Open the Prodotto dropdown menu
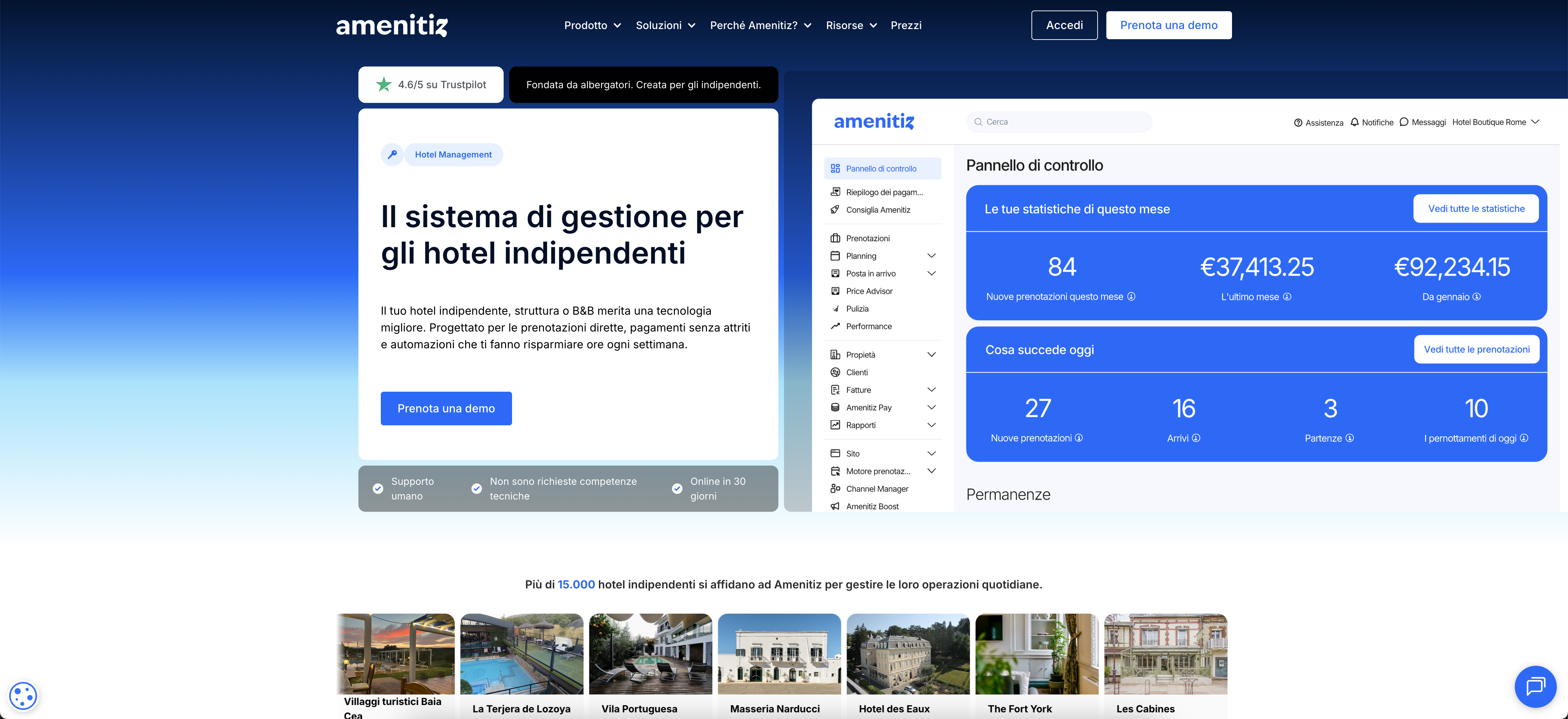This screenshot has height=719, width=1568. [x=592, y=26]
